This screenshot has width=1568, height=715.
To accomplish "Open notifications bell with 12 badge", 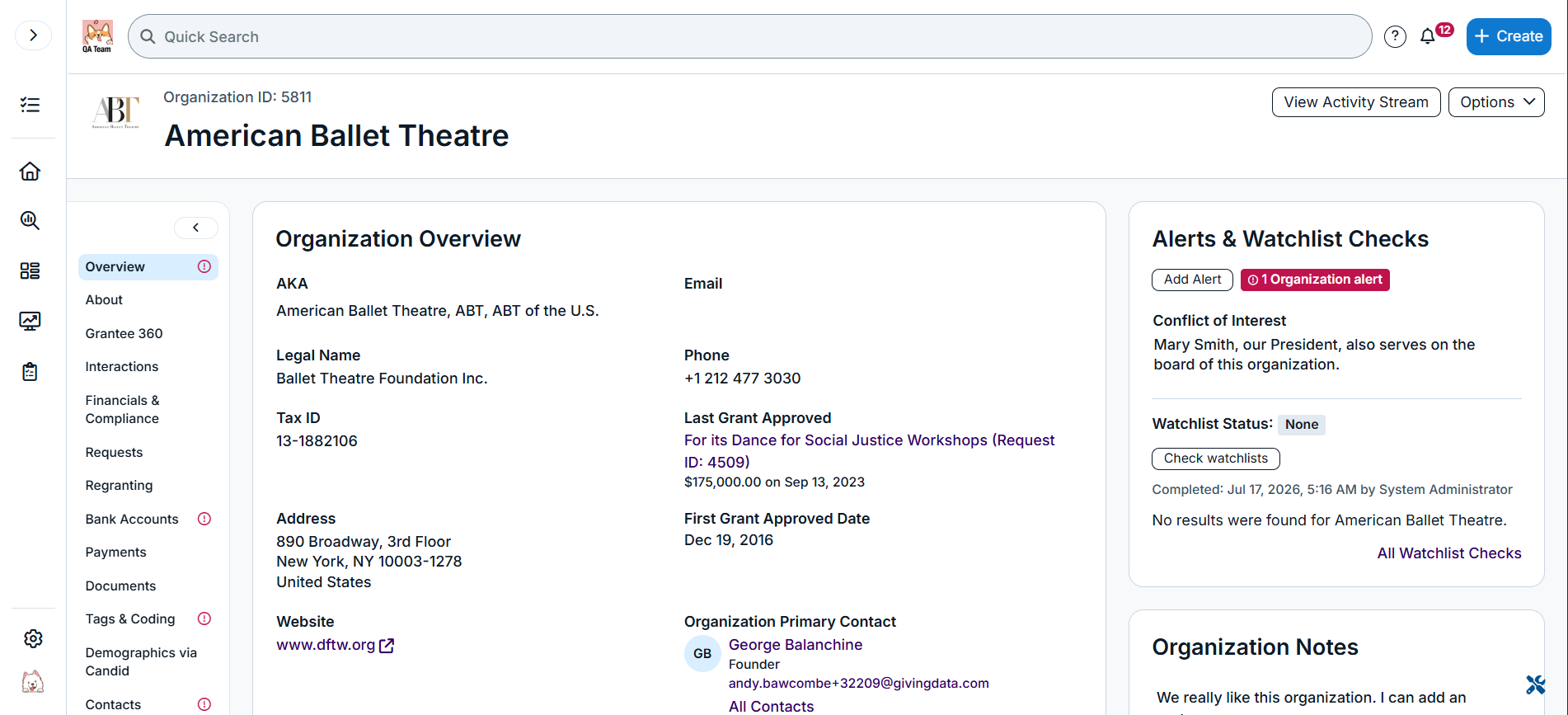I will click(1434, 35).
